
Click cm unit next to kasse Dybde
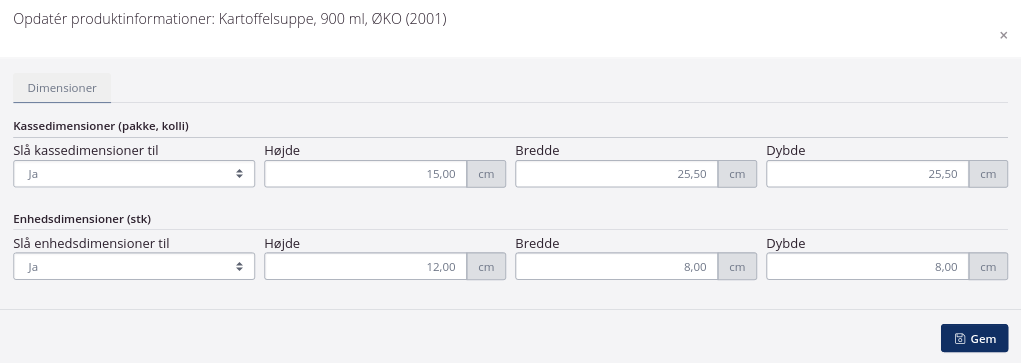point(988,174)
